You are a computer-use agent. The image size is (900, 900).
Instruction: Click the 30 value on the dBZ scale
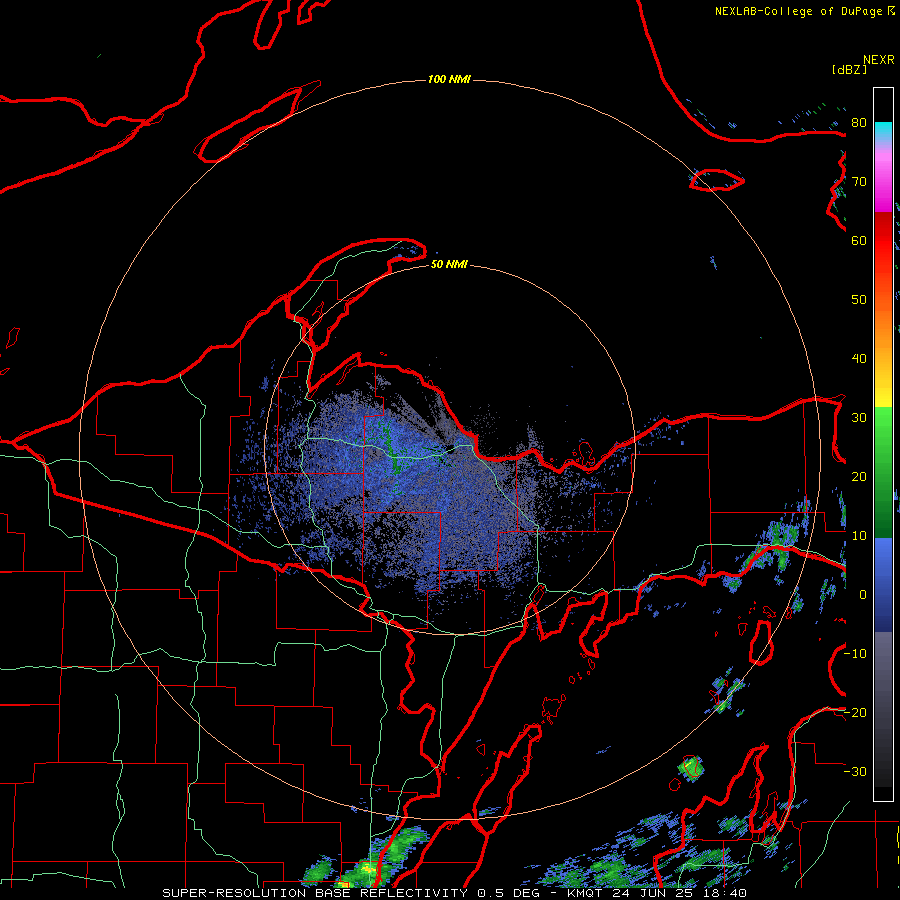[x=859, y=418]
